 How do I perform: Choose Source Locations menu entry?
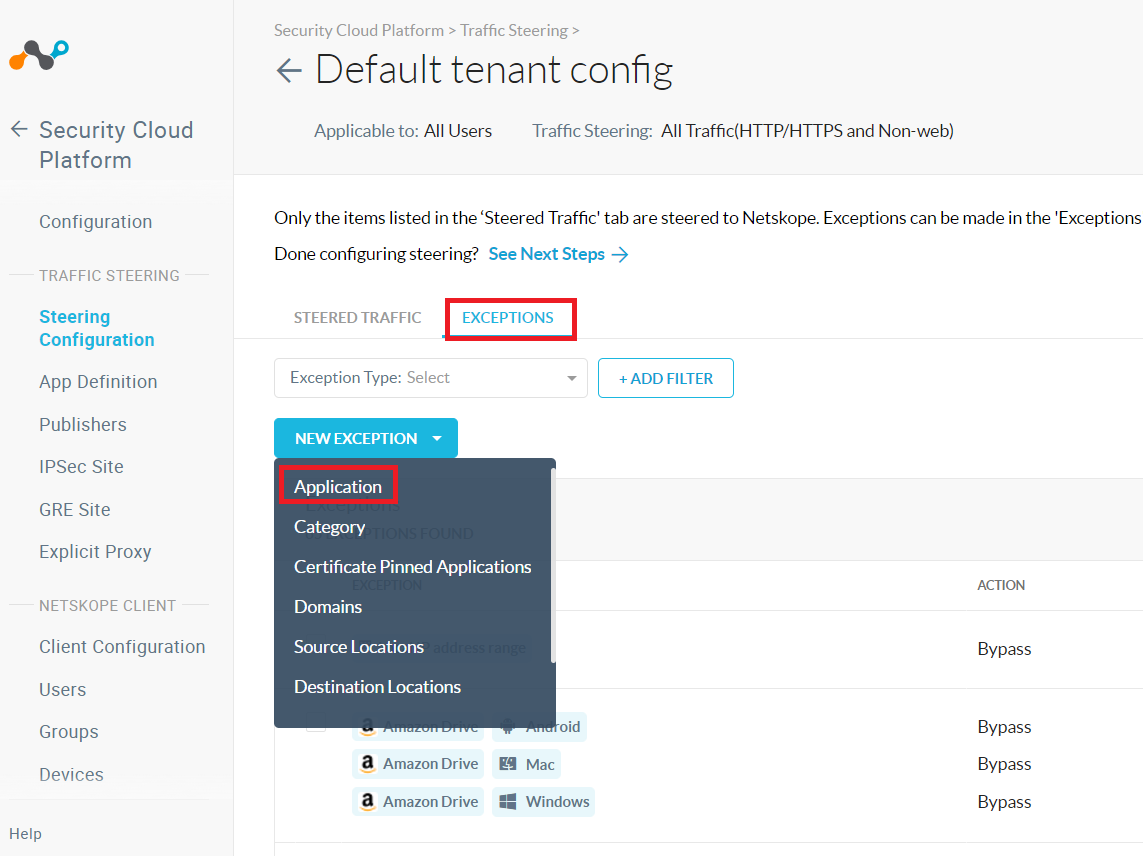pyautogui.click(x=359, y=647)
